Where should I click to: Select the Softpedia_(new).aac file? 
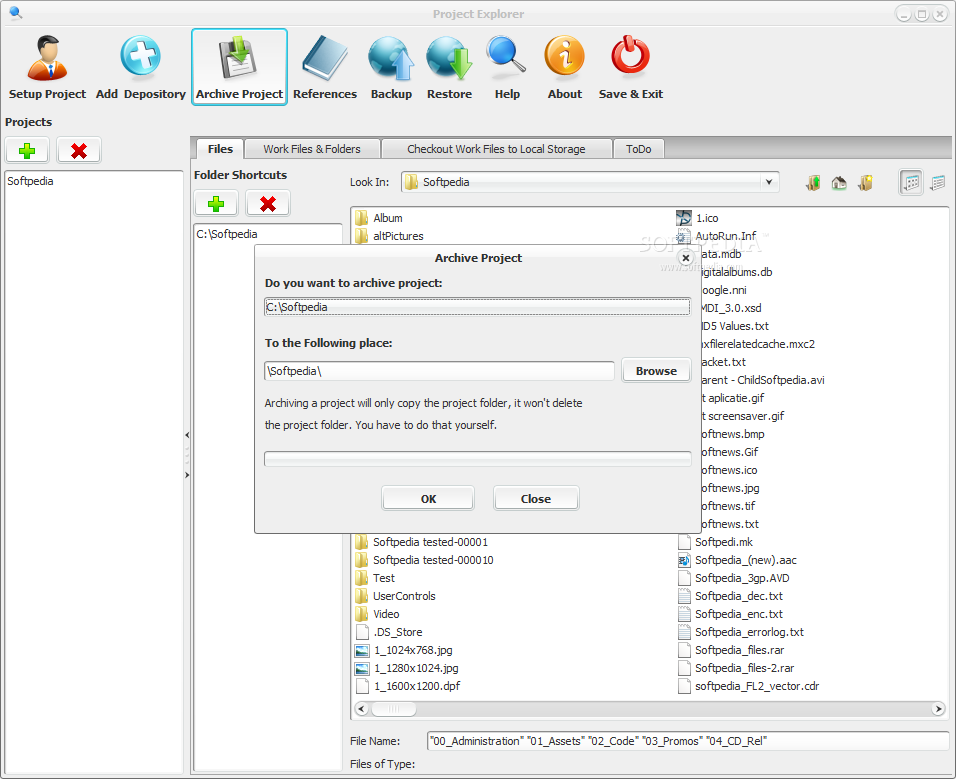tap(737, 560)
